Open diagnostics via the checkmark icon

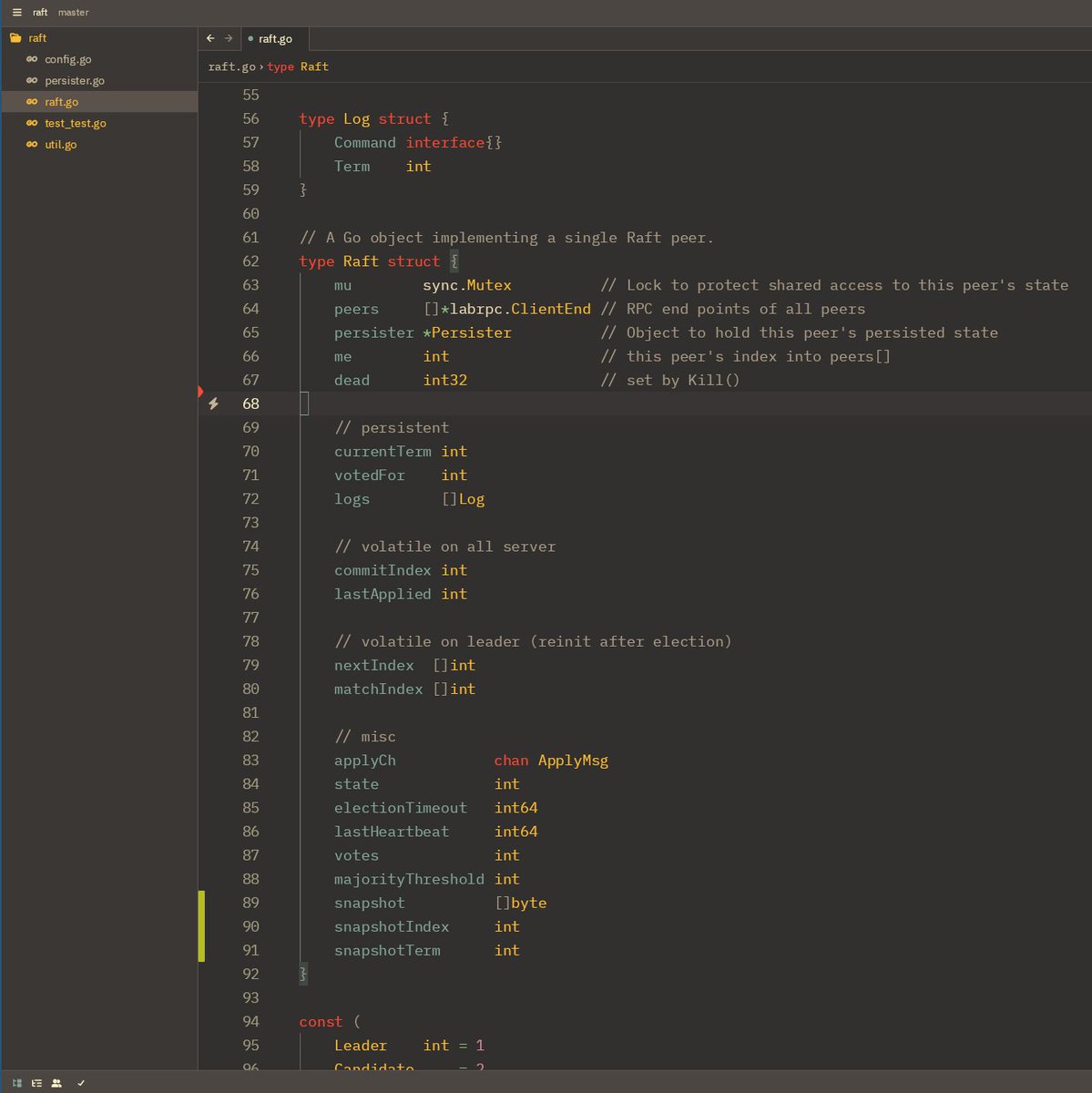[81, 1083]
